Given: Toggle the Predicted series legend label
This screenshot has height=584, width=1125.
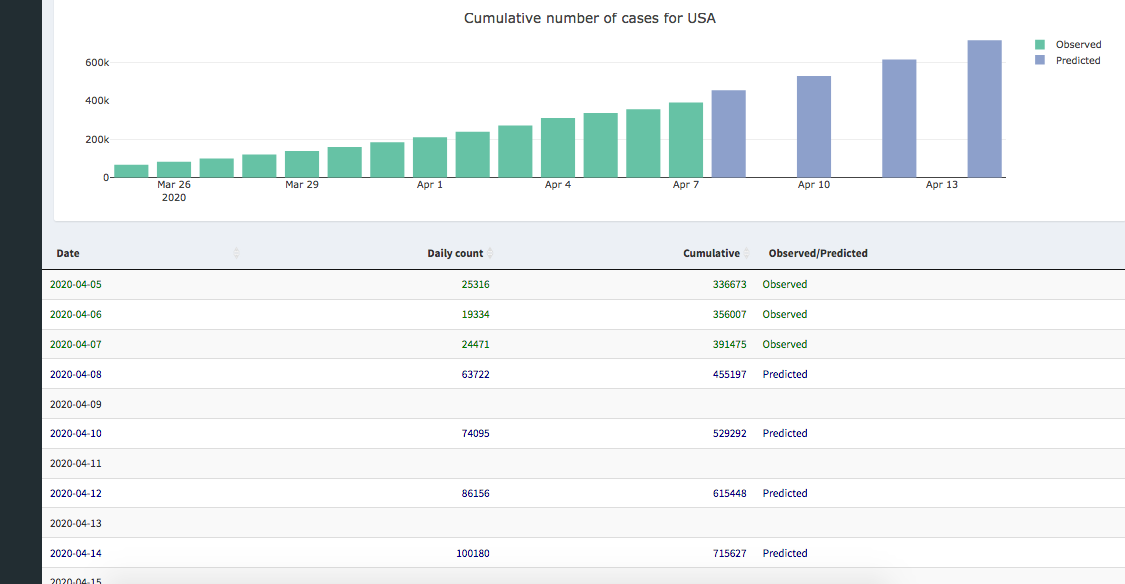Looking at the screenshot, I should tap(1077, 61).
